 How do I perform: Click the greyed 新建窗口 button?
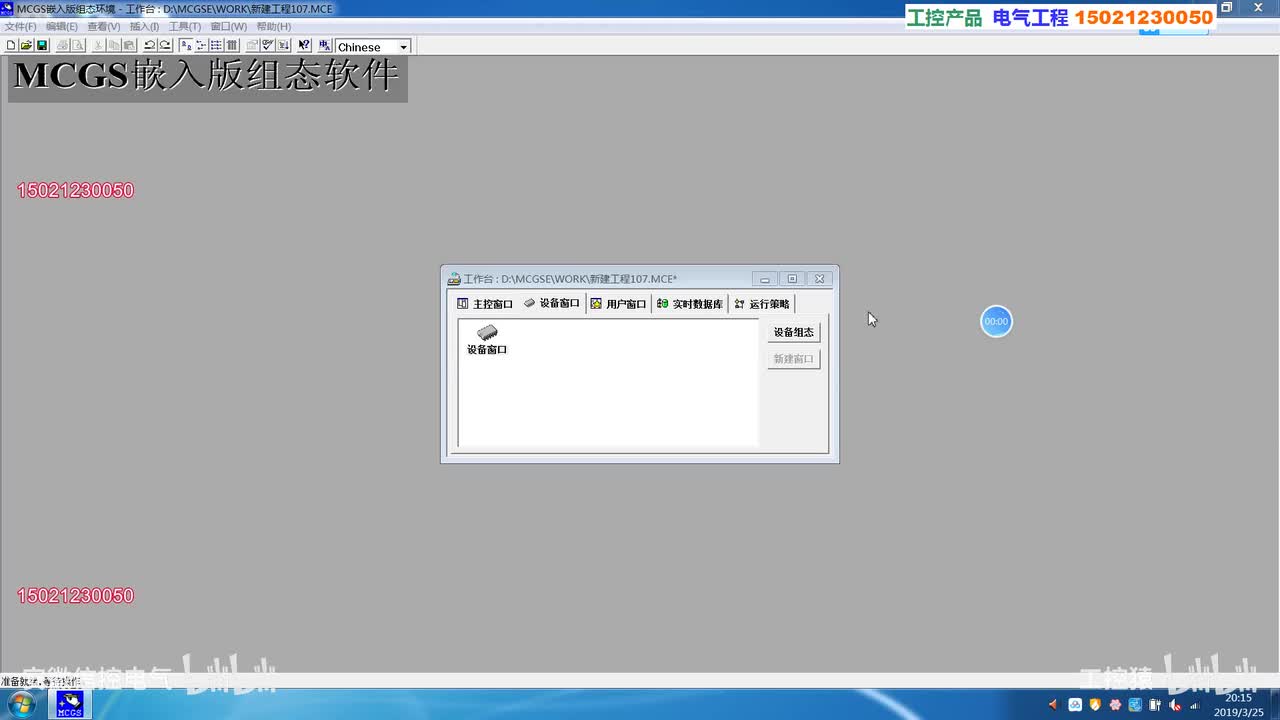point(794,359)
